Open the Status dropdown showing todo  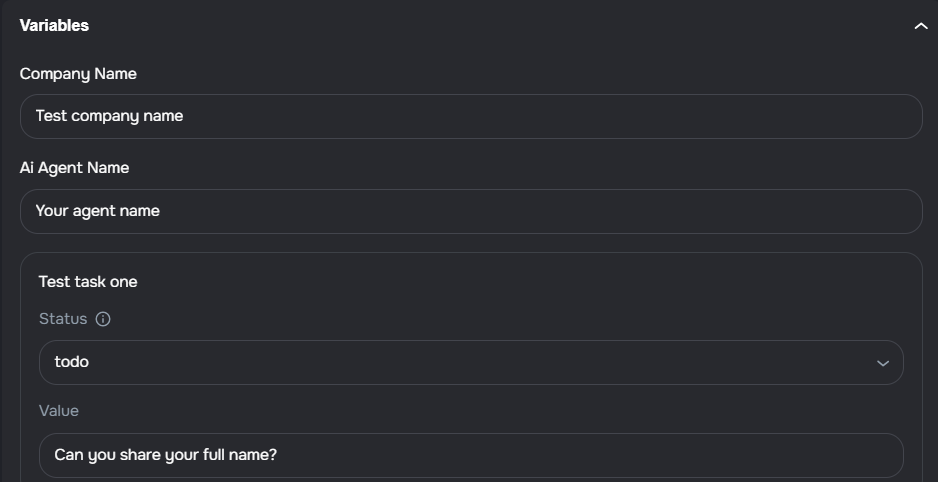(470, 362)
